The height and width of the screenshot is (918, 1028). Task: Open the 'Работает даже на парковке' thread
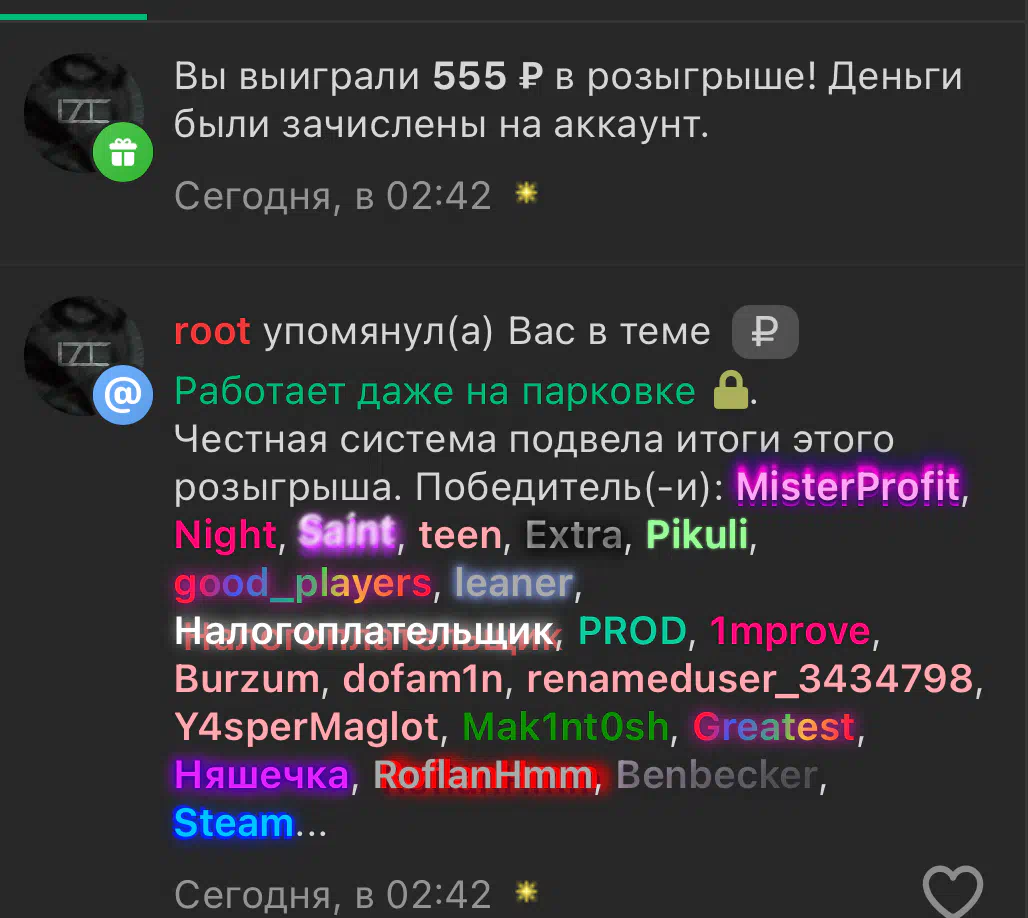pyautogui.click(x=435, y=391)
